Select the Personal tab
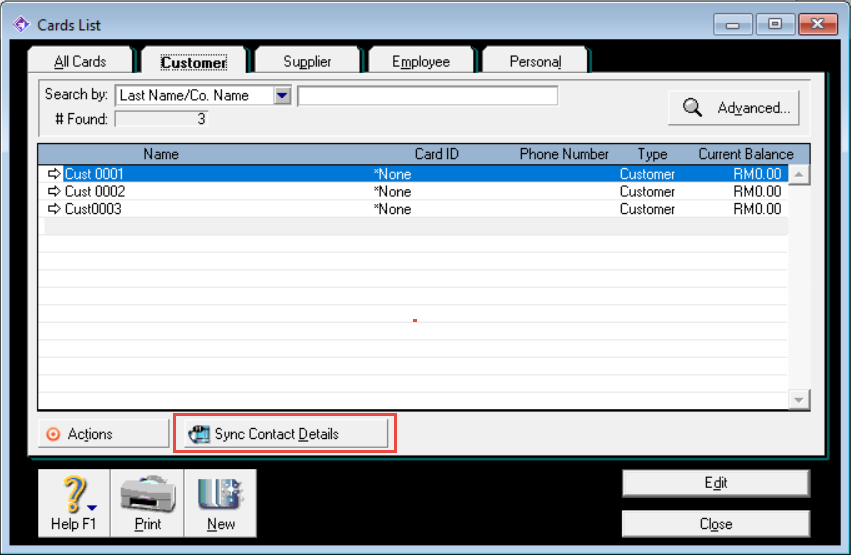 point(535,62)
